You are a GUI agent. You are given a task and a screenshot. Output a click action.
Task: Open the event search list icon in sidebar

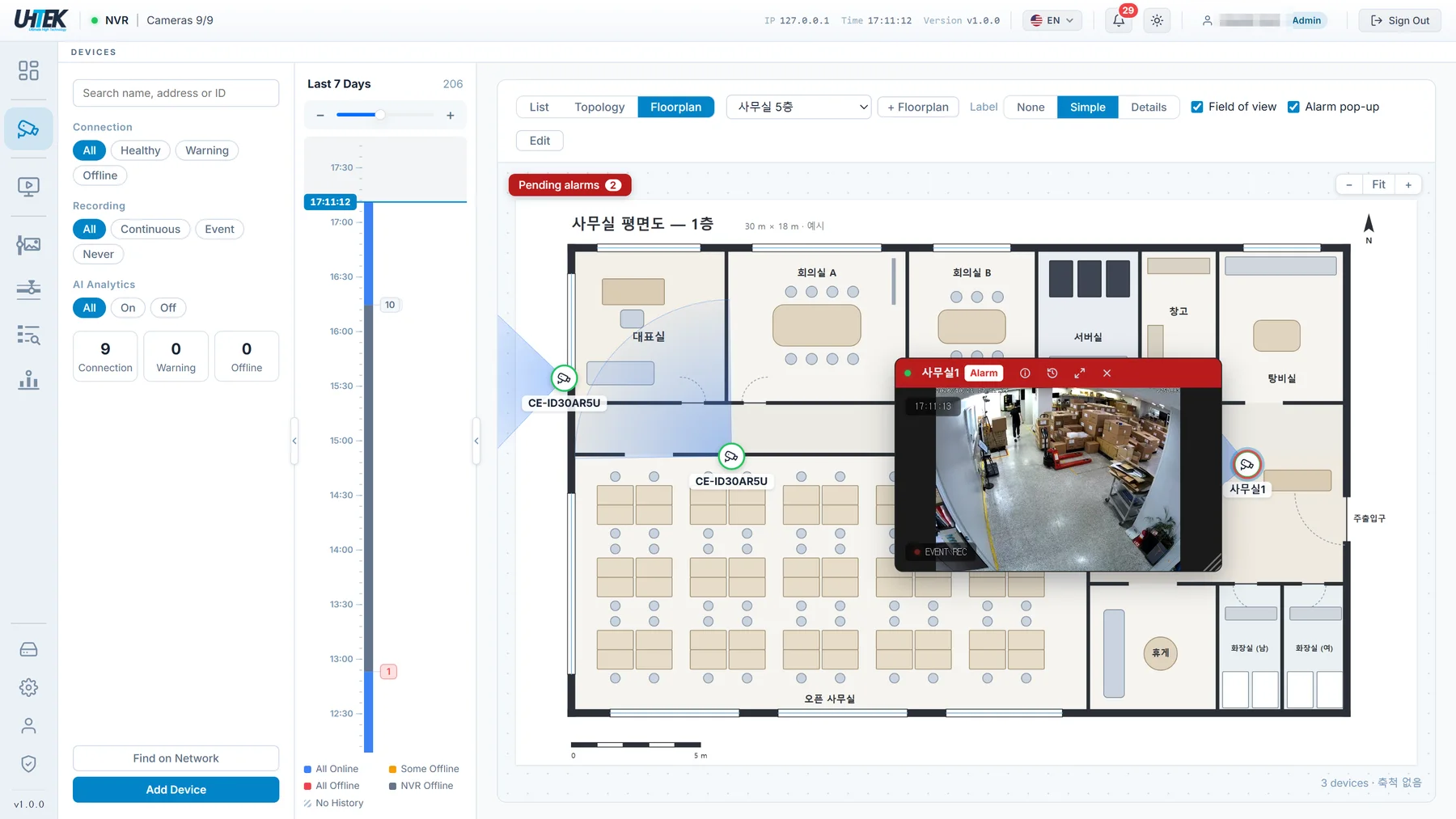(x=28, y=335)
